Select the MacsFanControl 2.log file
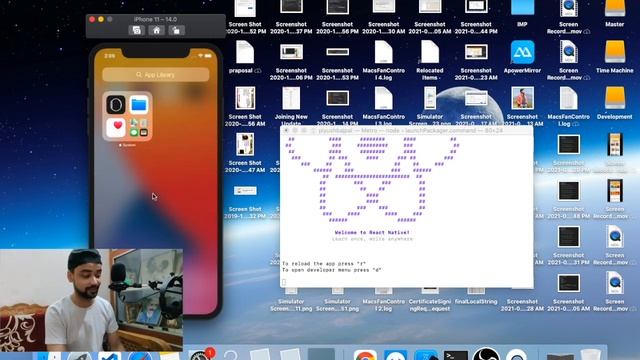Viewport: 640px width, 360px height. tap(383, 304)
